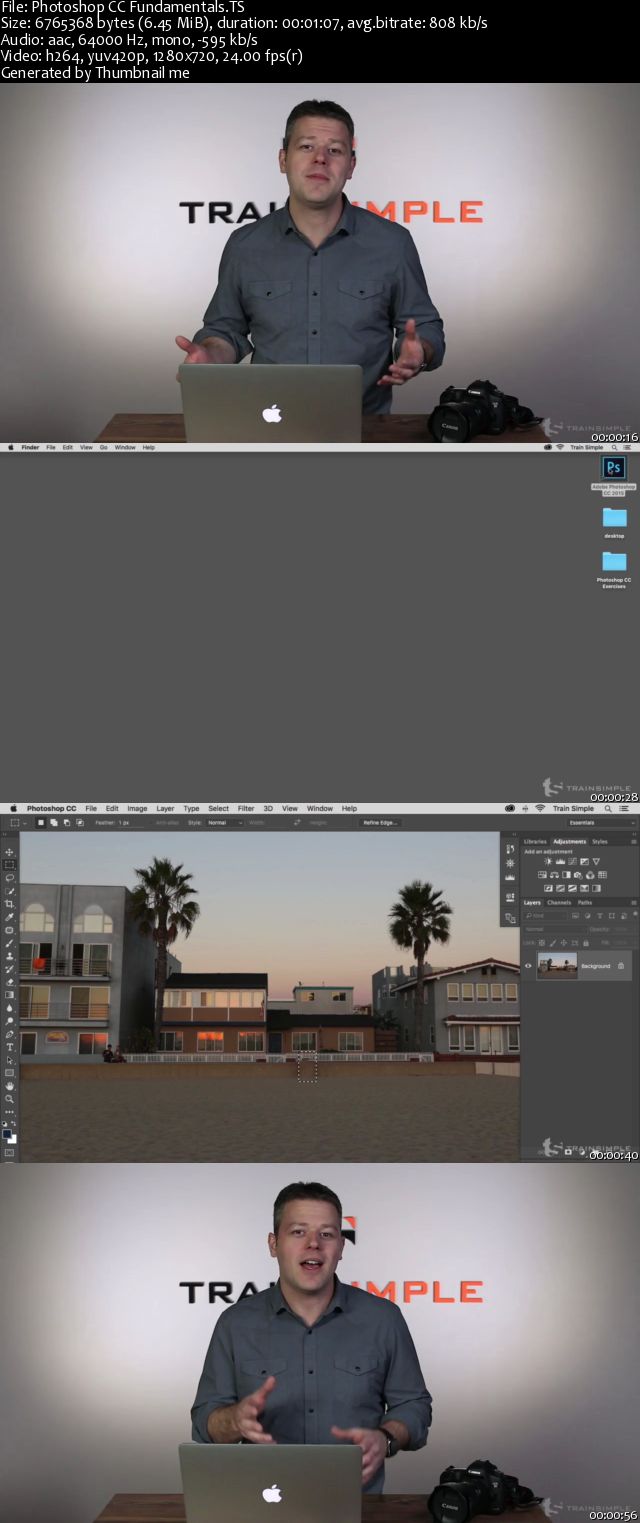Add a Brightness/Contrast adjustment

pos(548,861)
